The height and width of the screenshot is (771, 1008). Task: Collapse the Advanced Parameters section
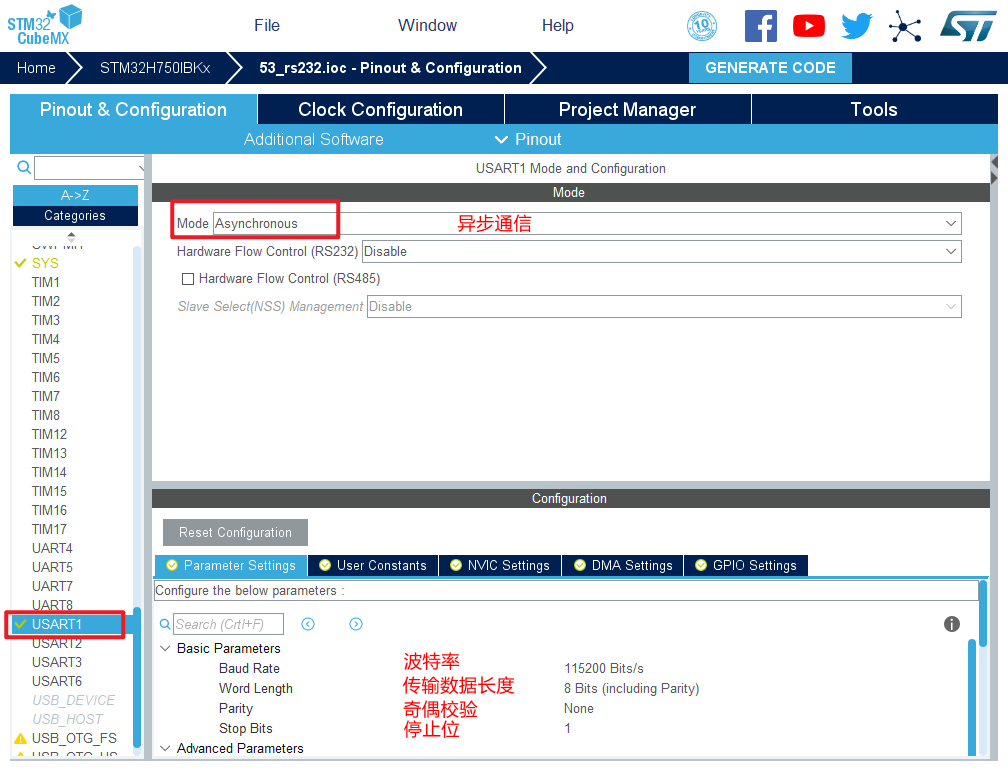(x=165, y=748)
